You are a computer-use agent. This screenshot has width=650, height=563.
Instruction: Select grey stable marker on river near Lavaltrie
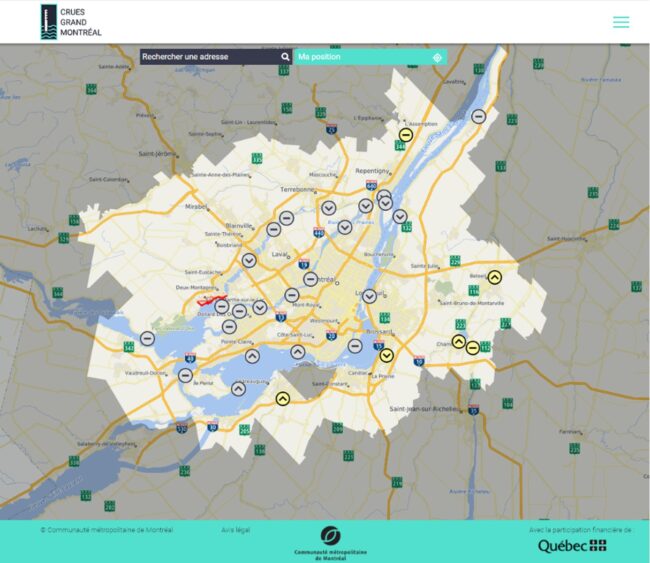479,116
